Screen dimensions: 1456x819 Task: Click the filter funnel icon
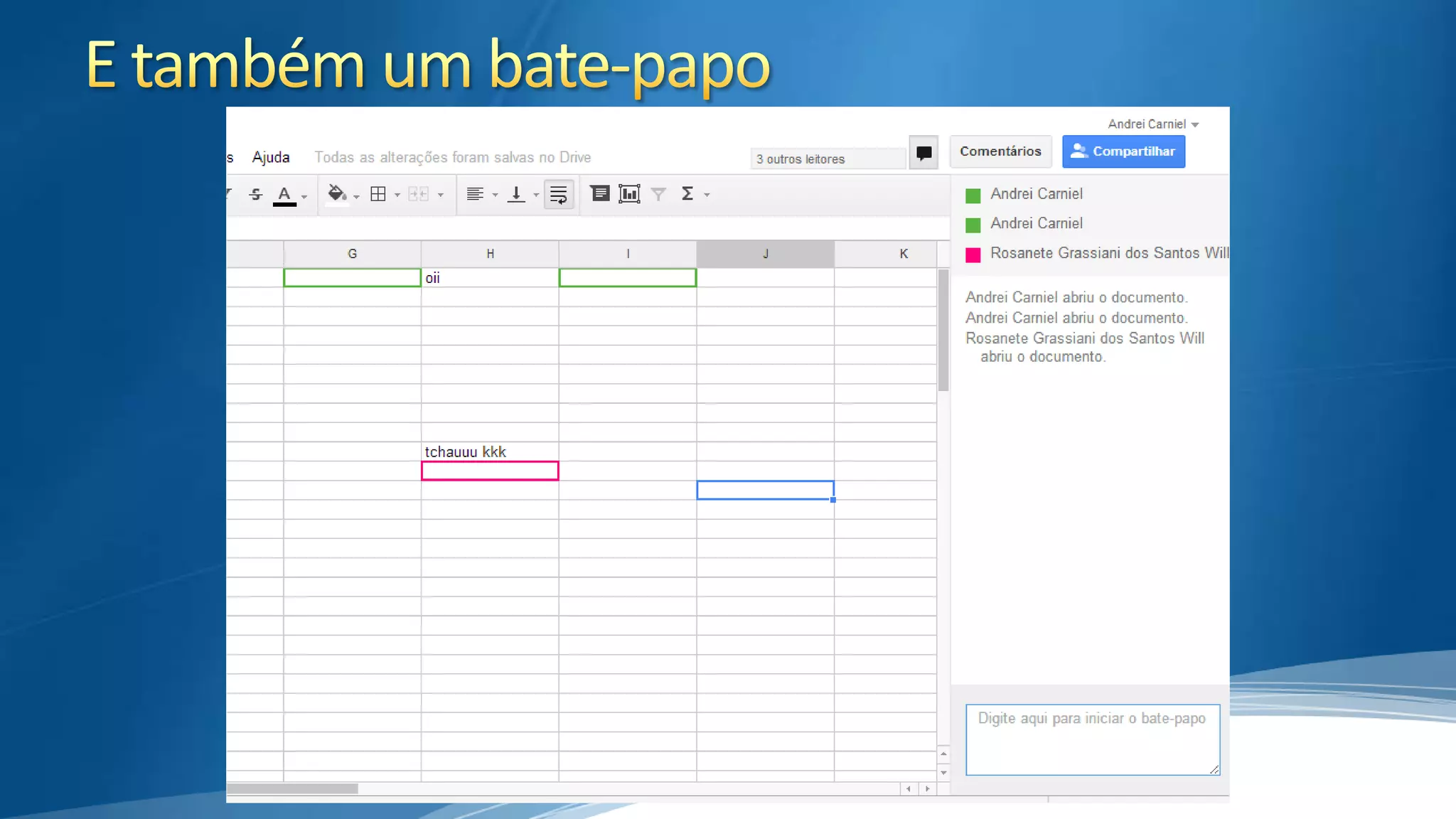coord(658,194)
